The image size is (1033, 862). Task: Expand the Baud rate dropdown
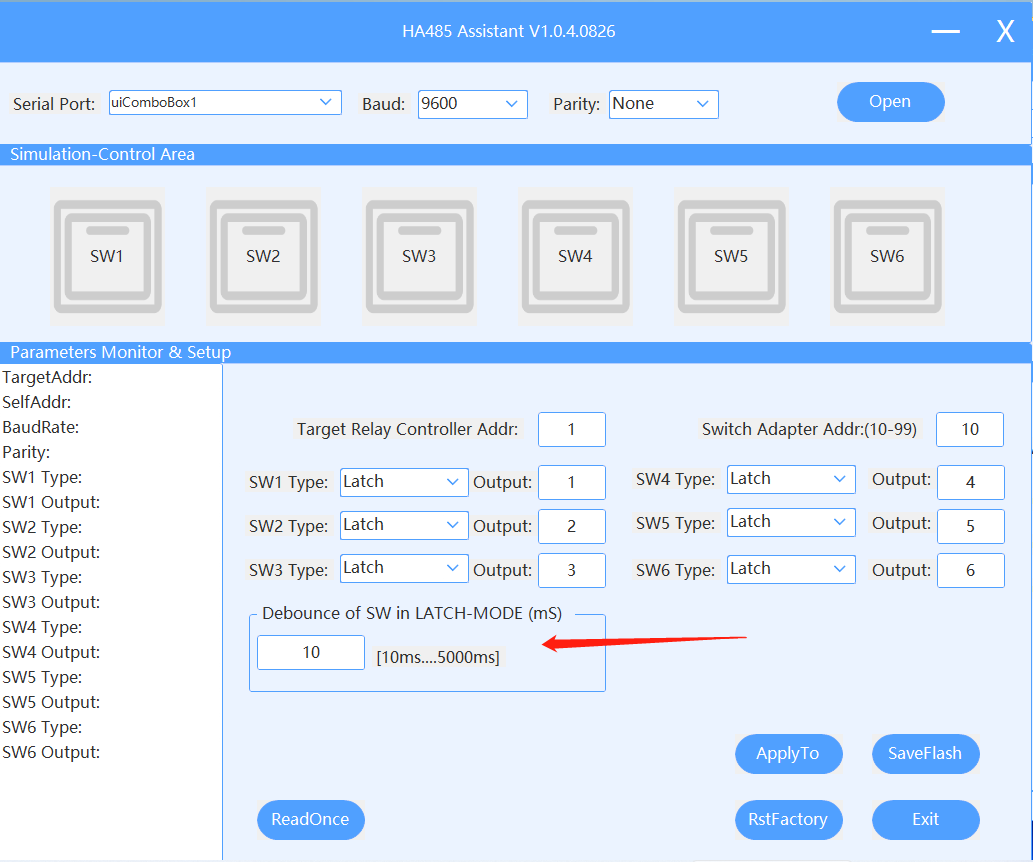[x=472, y=104]
